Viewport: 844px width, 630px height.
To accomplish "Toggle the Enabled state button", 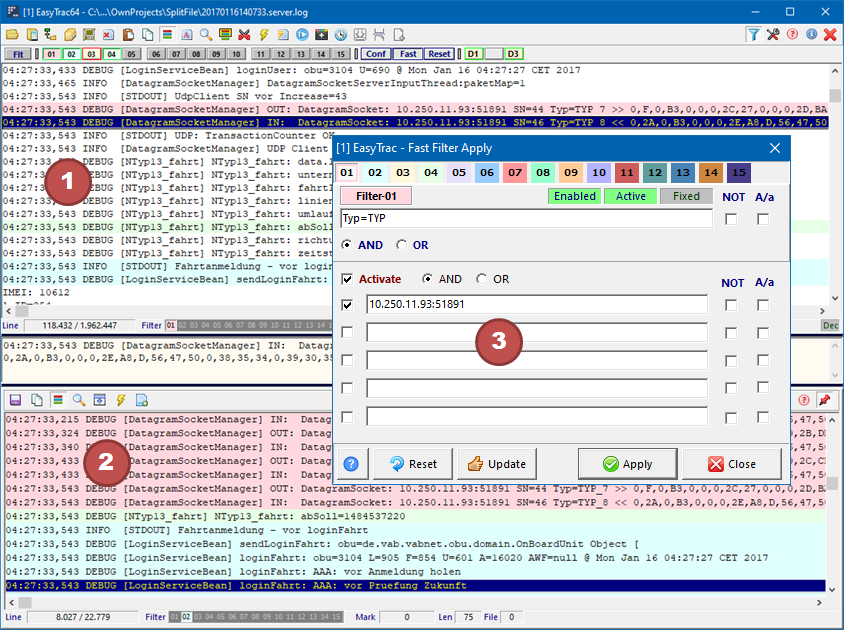I will 575,196.
